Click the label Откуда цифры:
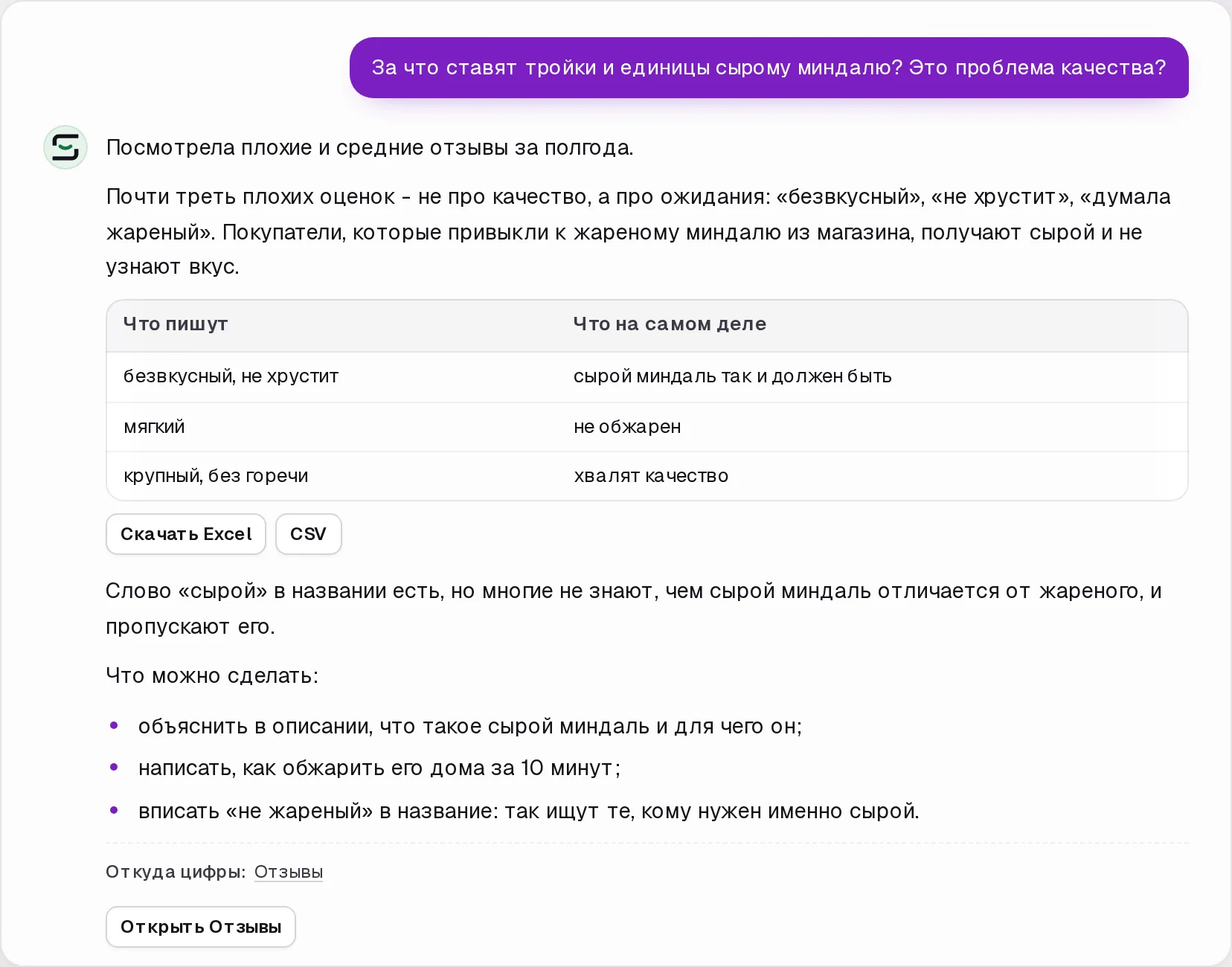The height and width of the screenshot is (967, 1232). [x=176, y=872]
